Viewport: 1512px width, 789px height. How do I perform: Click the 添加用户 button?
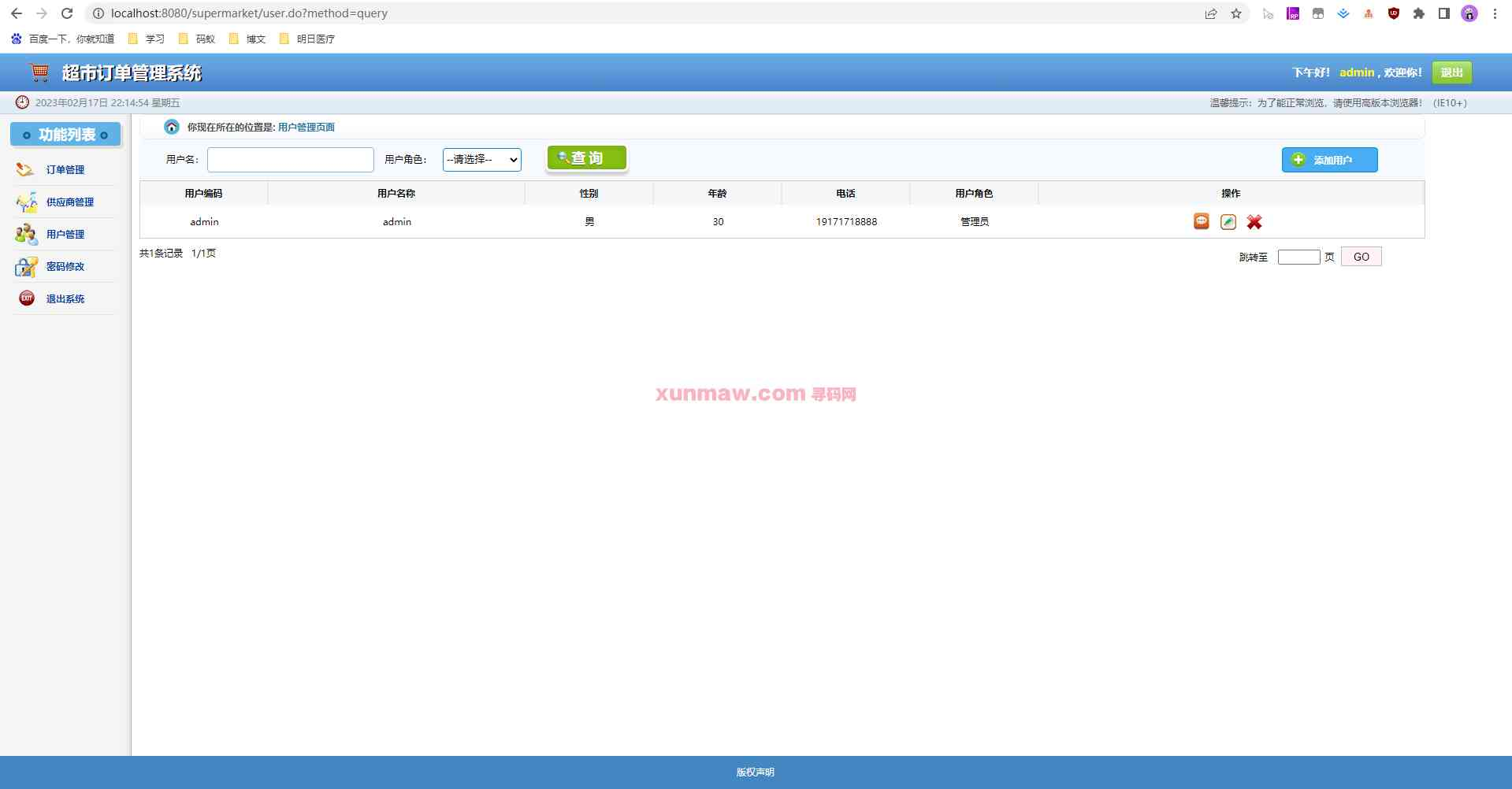(1330, 160)
